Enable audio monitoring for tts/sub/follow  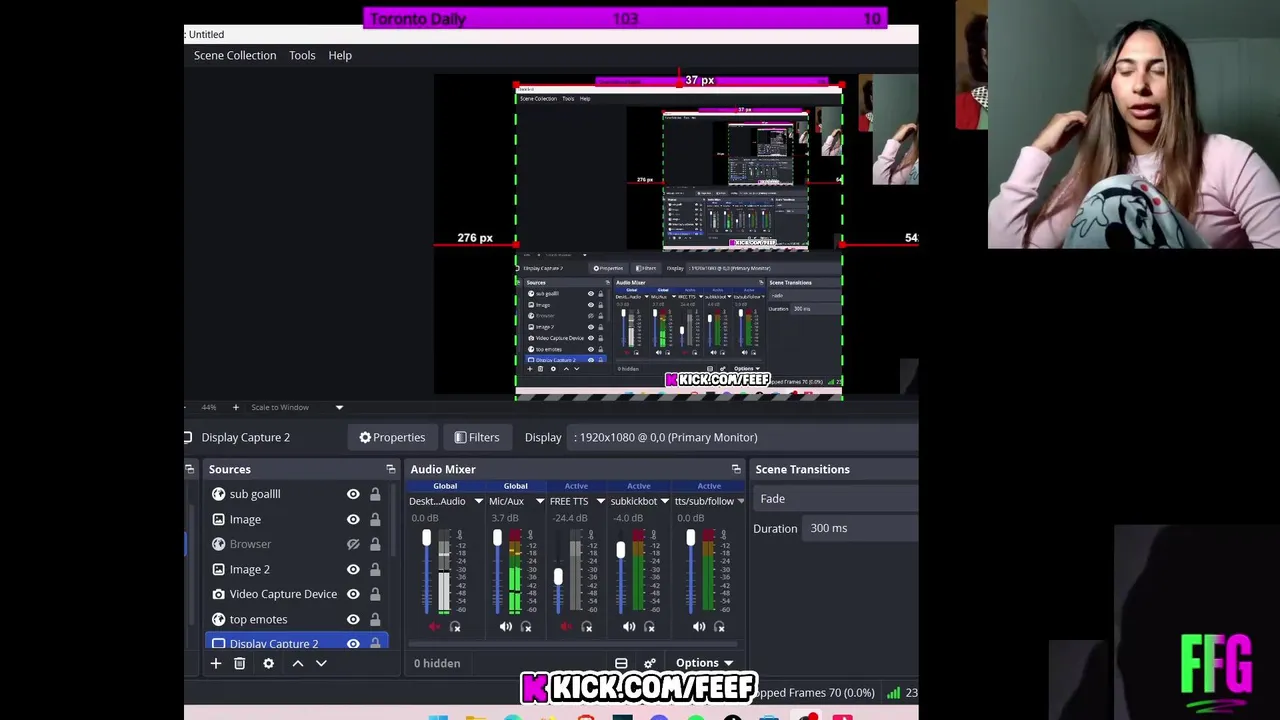pos(719,627)
